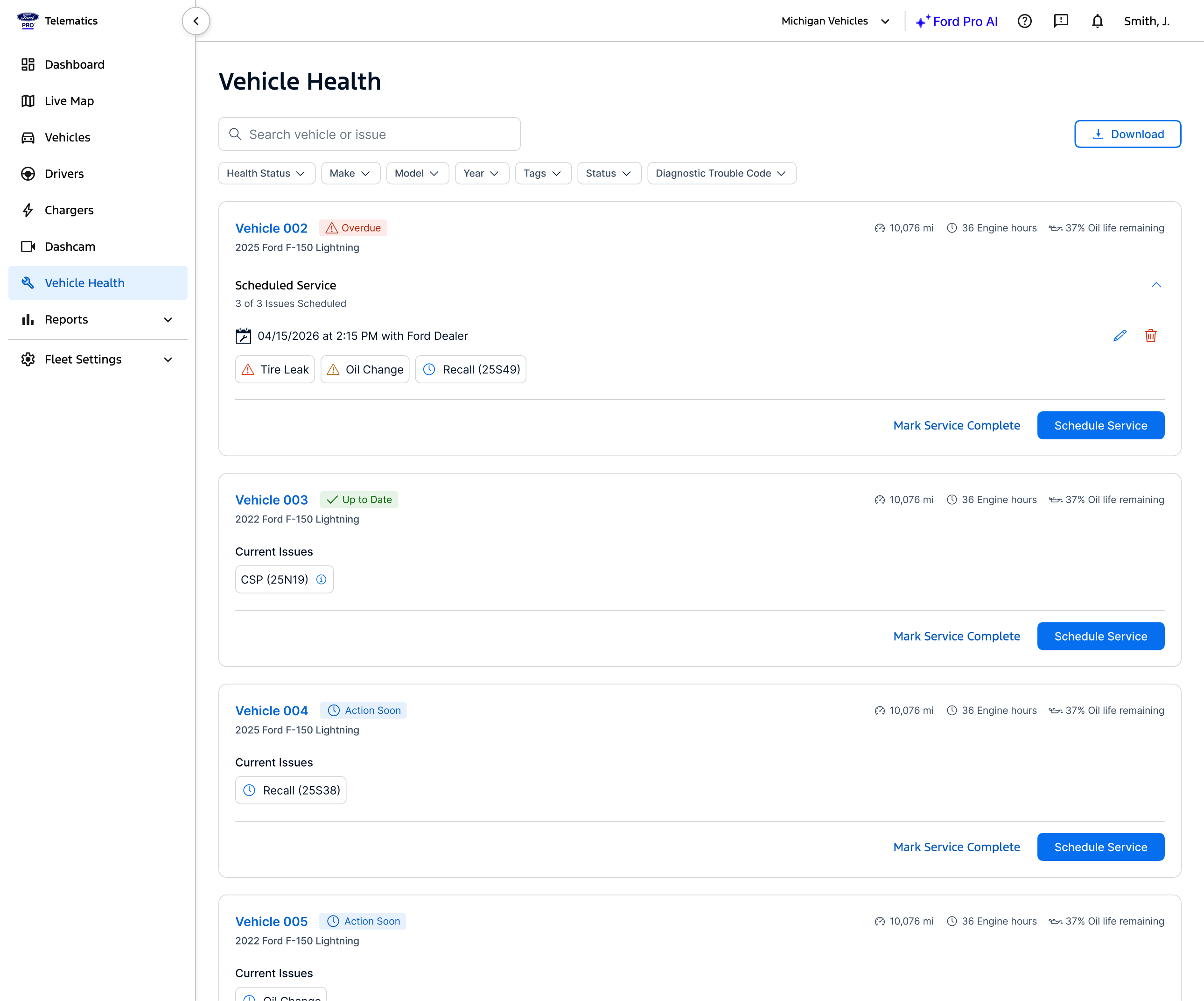Open Diagnostic Trouble Code filter dropdown
This screenshot has width=1204, height=1001.
(x=721, y=173)
